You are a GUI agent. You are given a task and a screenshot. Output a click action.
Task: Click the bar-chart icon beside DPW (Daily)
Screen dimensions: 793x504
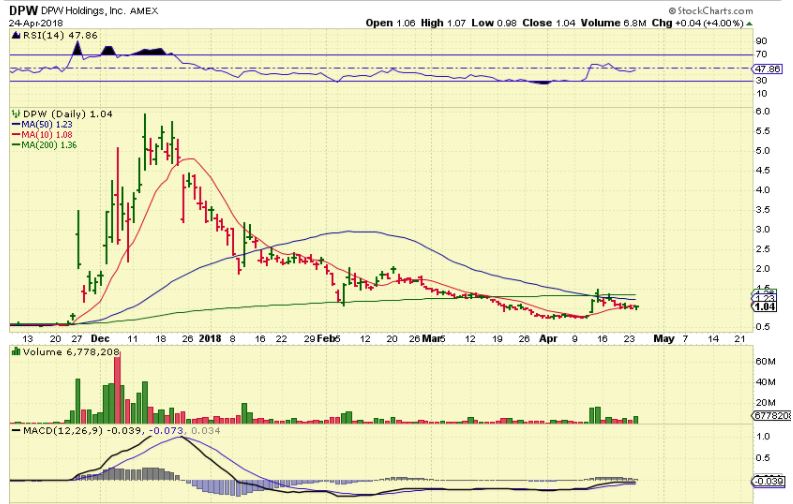point(16,114)
